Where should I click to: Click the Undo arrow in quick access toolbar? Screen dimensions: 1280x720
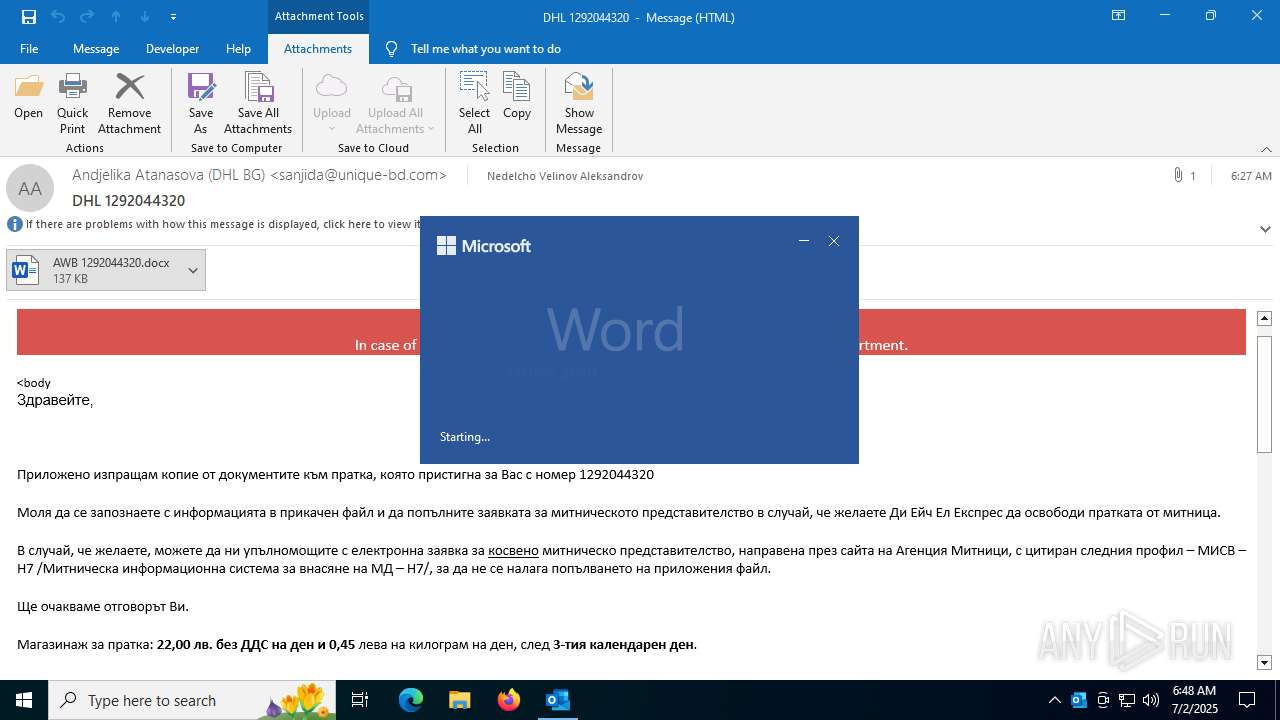[x=58, y=17]
